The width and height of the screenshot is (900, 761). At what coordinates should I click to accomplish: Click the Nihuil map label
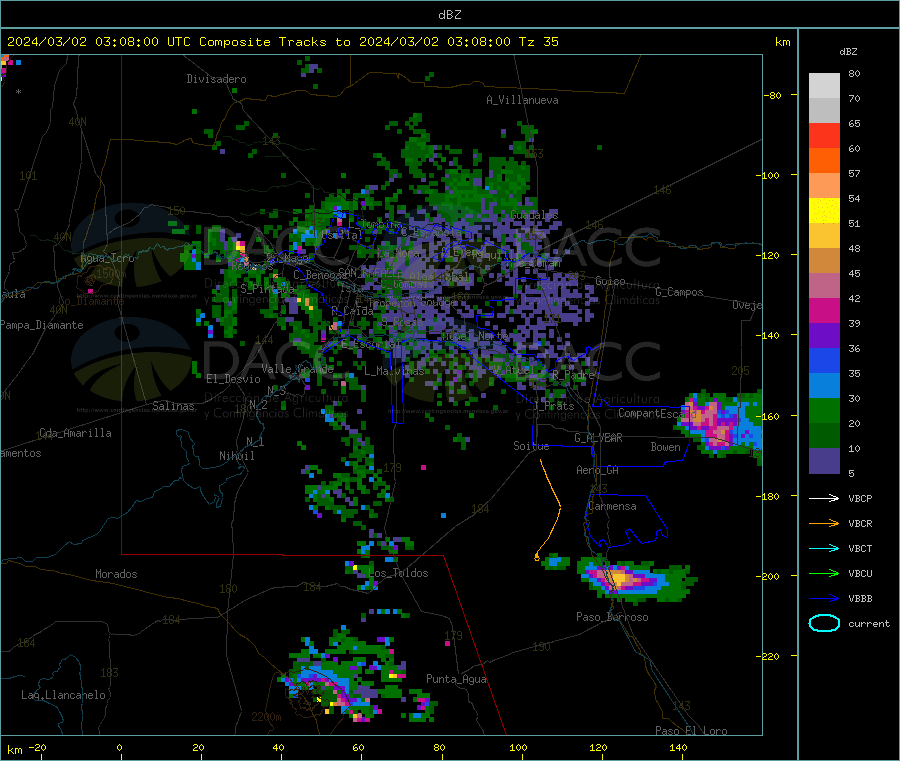(x=237, y=456)
